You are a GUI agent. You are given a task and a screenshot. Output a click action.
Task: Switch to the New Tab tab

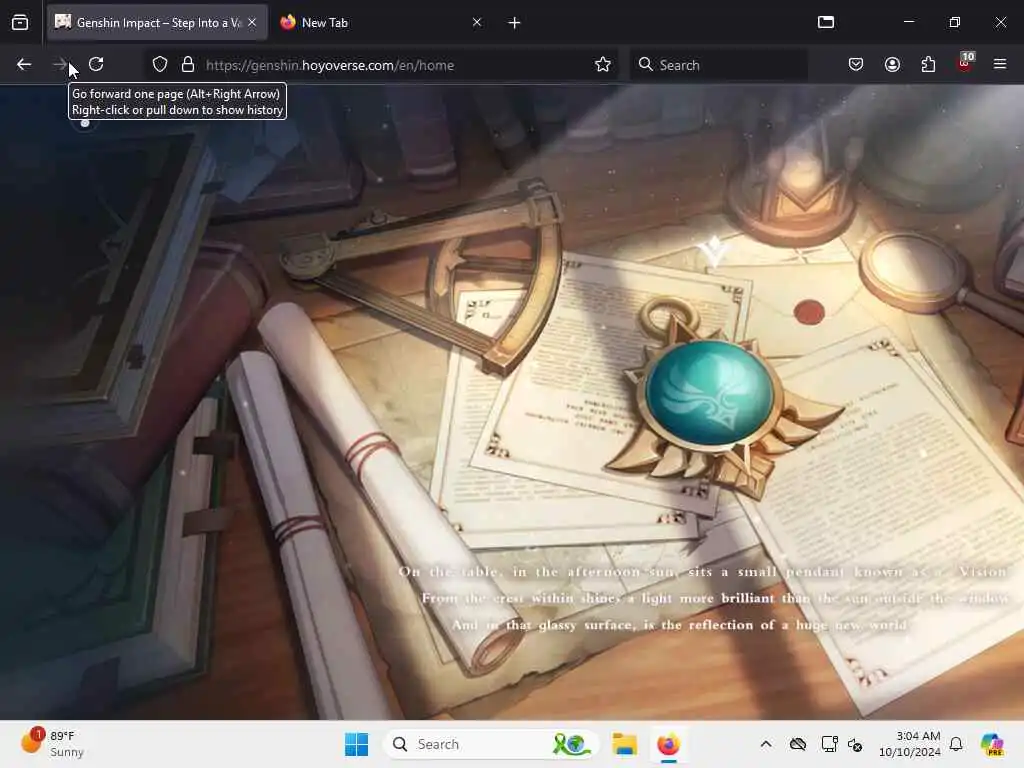381,23
